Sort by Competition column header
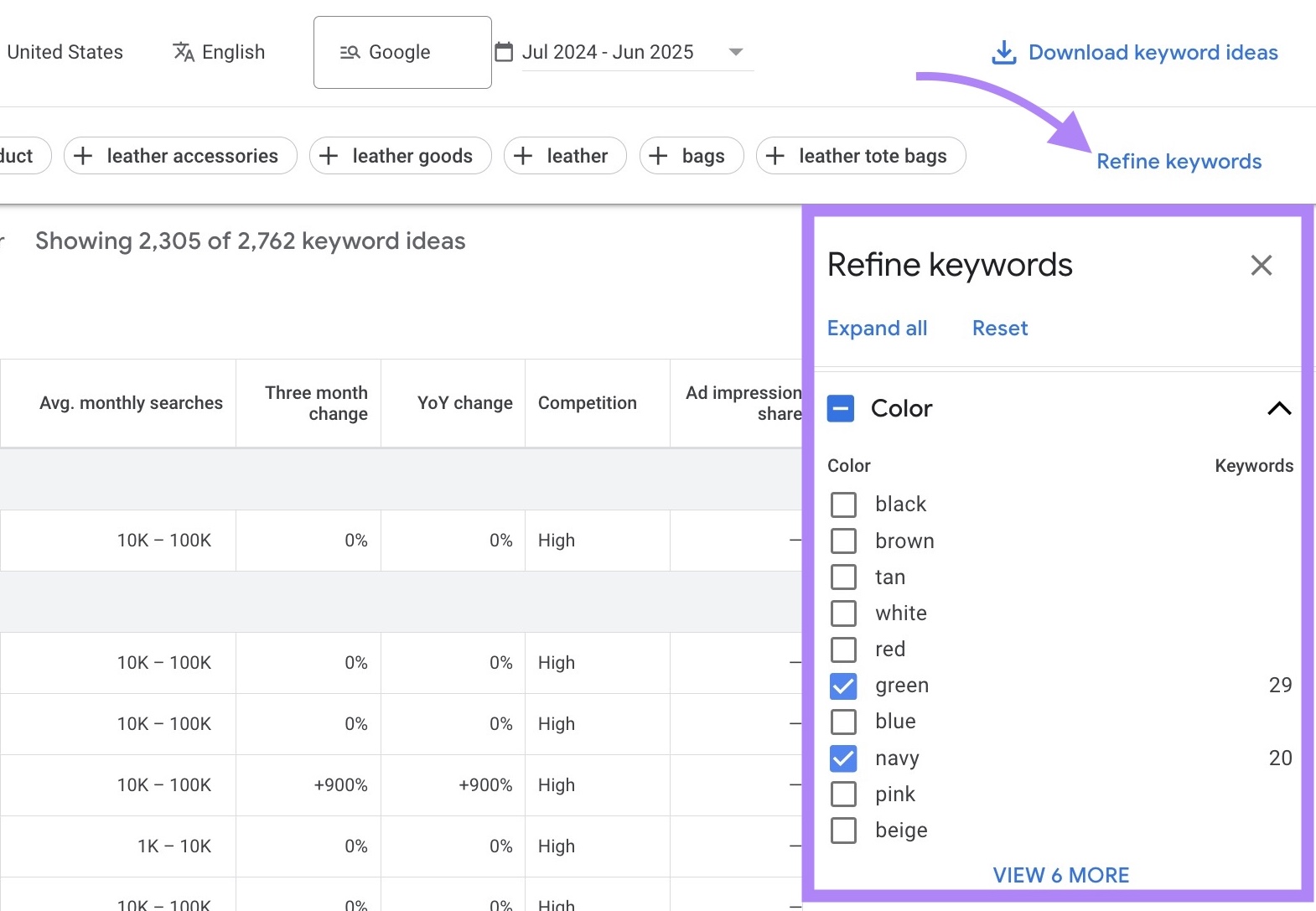Viewport: 1316px width, 911px height. [x=587, y=403]
